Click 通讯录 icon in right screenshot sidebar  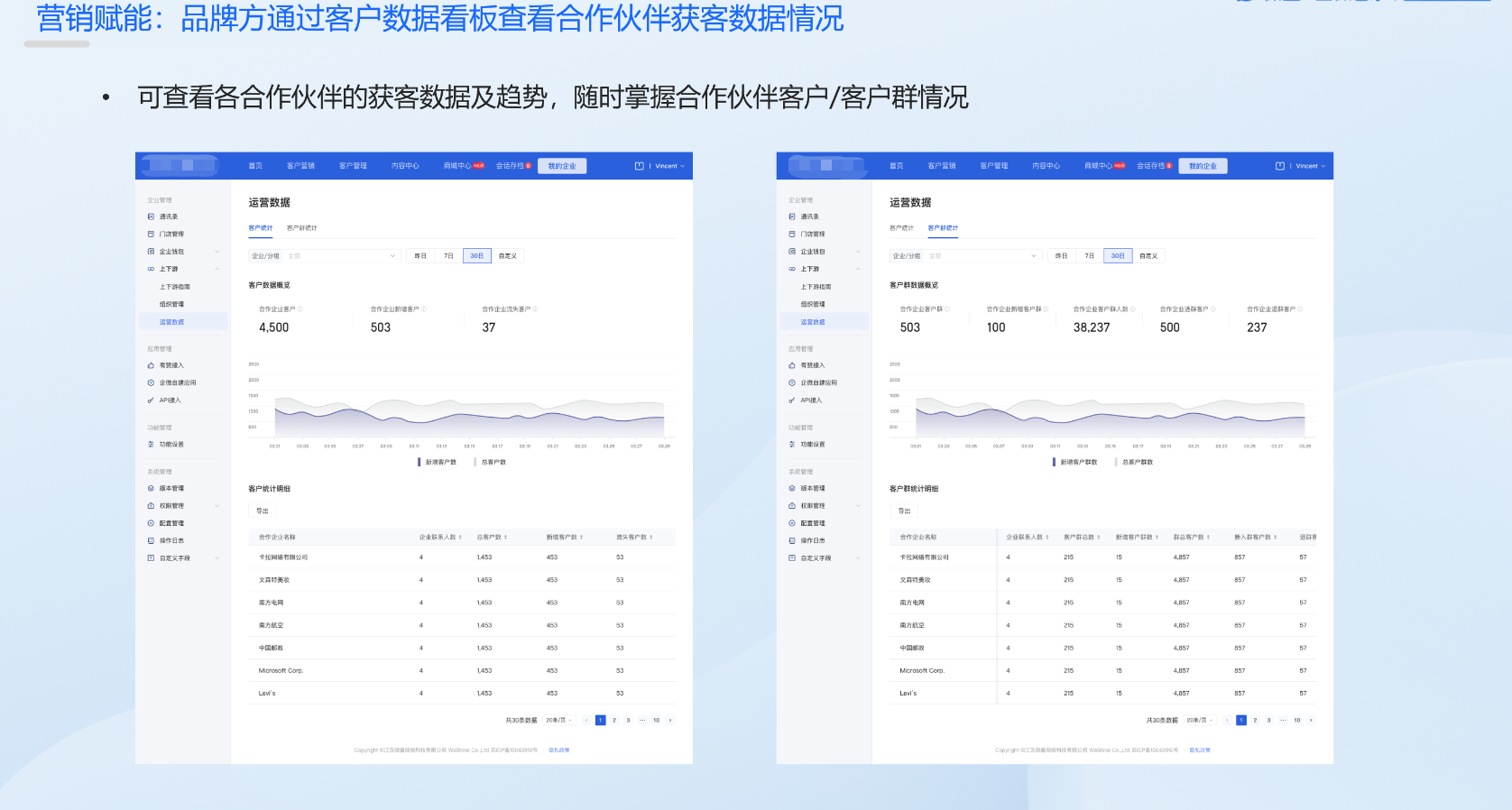tap(792, 216)
